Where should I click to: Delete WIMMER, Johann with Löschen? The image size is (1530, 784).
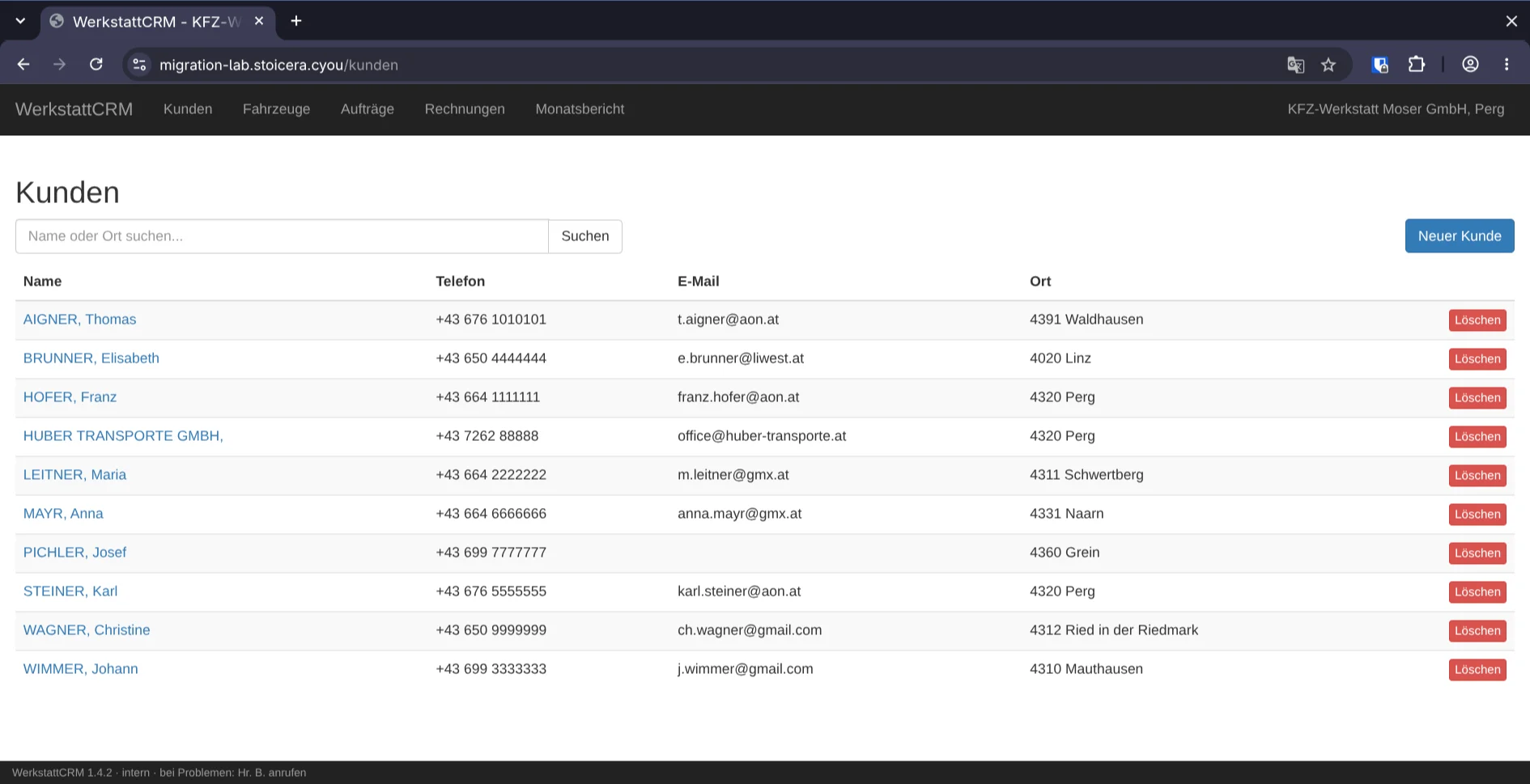click(1477, 670)
